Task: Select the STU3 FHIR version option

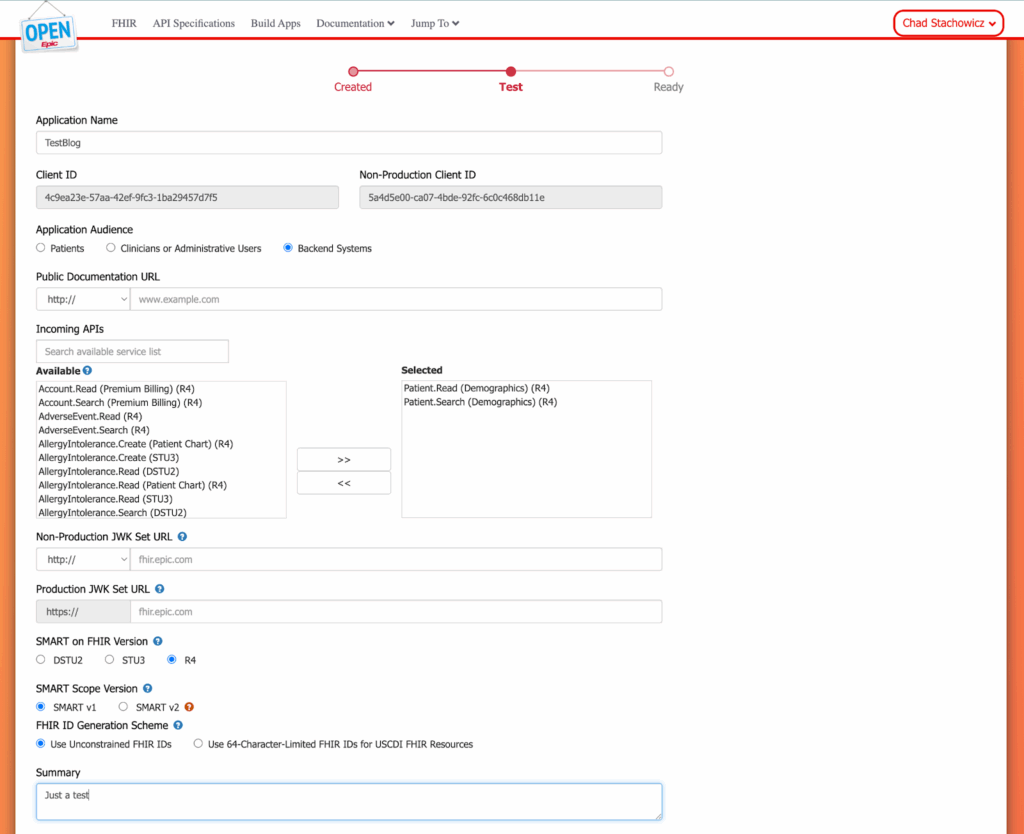Action: pos(111,660)
